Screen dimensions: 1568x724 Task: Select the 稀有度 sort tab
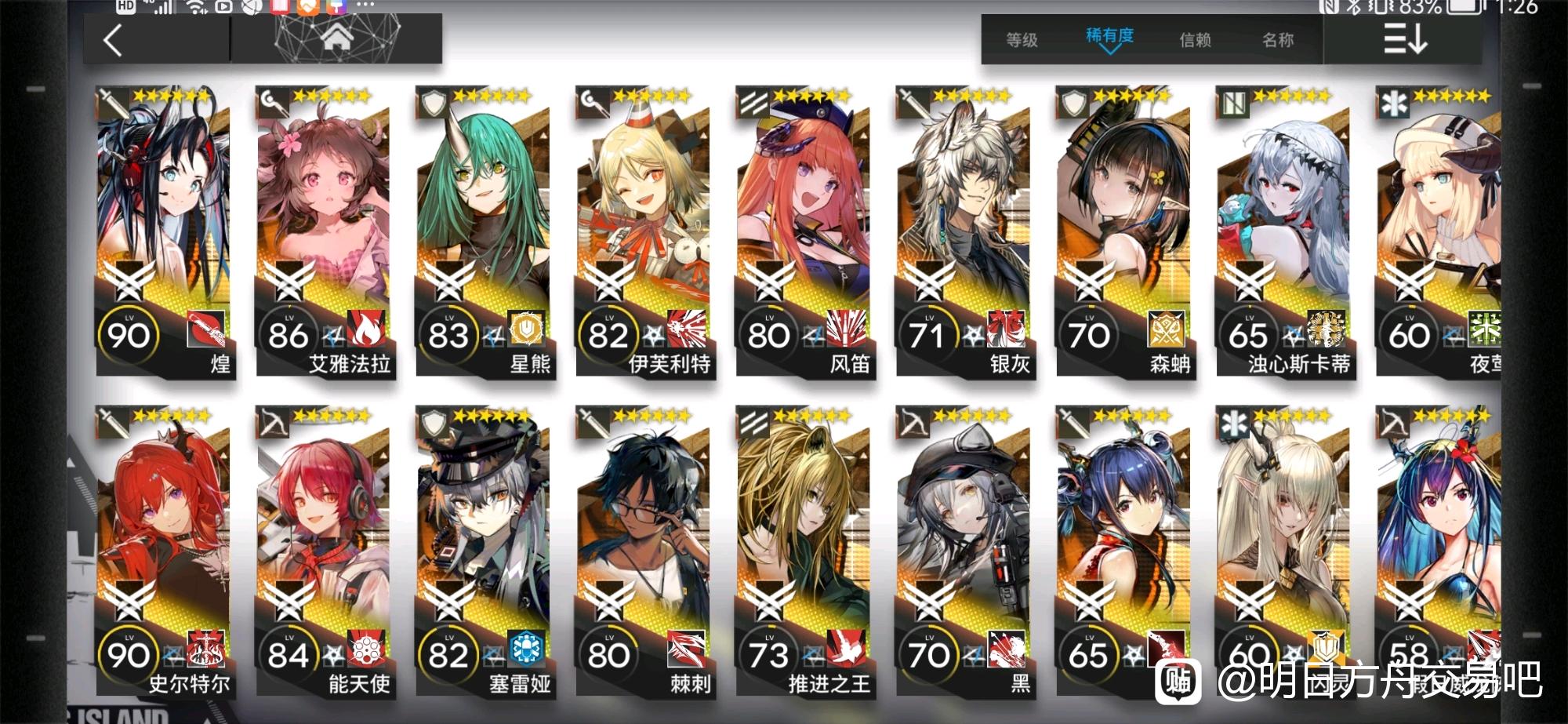coord(1109,36)
